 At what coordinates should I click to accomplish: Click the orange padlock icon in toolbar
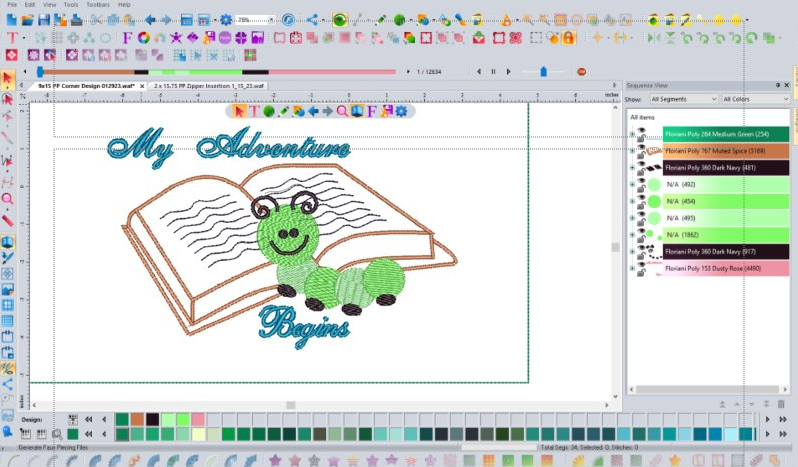click(x=568, y=37)
